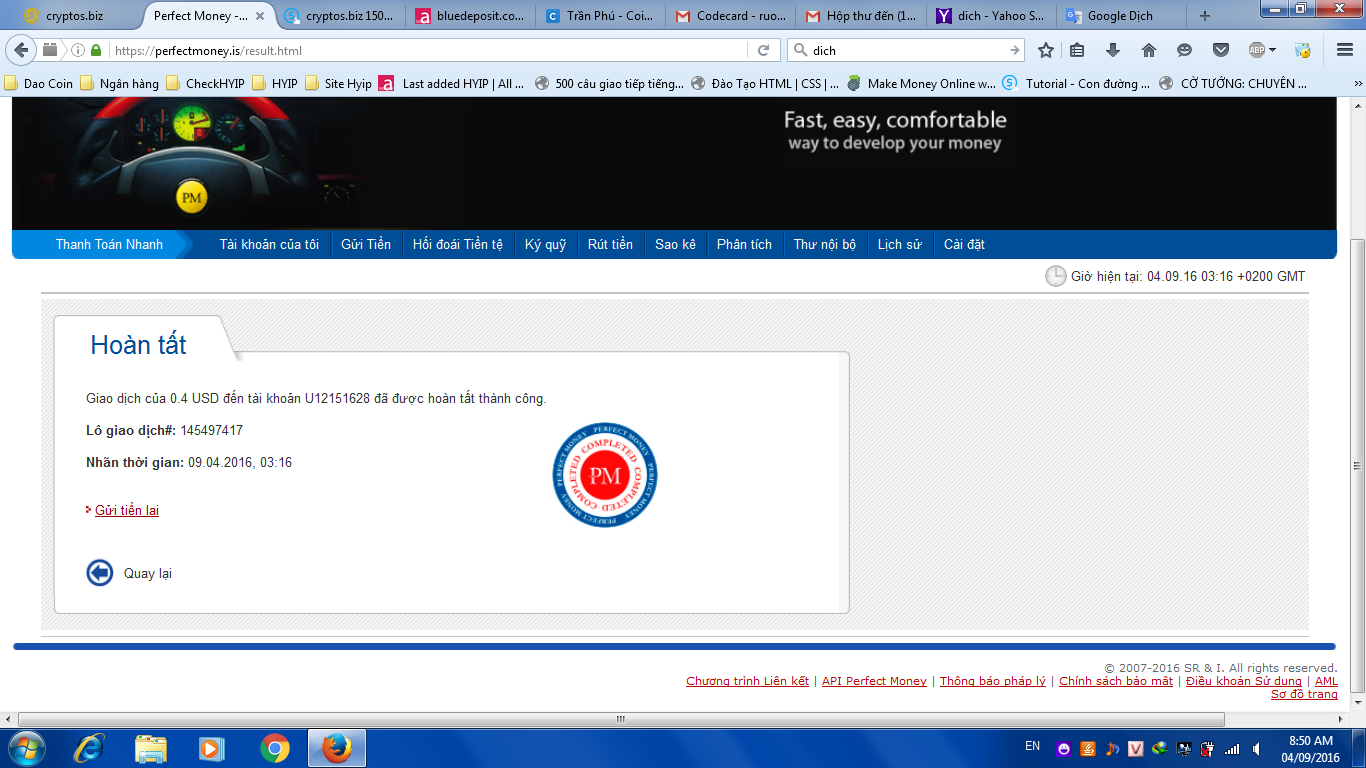The image size is (1366, 768).
Task: Open the Hello chat smiley icon
Action: pyautogui.click(x=1185, y=50)
